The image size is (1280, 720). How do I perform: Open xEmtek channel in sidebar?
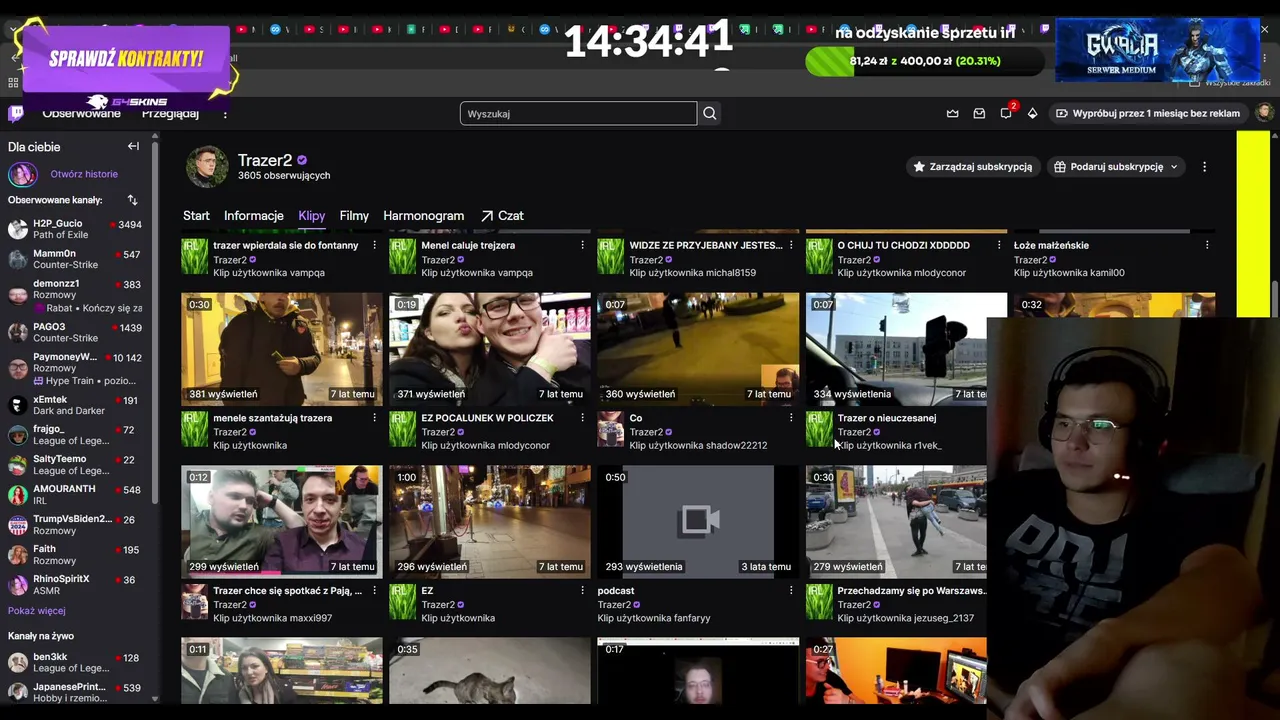76,405
